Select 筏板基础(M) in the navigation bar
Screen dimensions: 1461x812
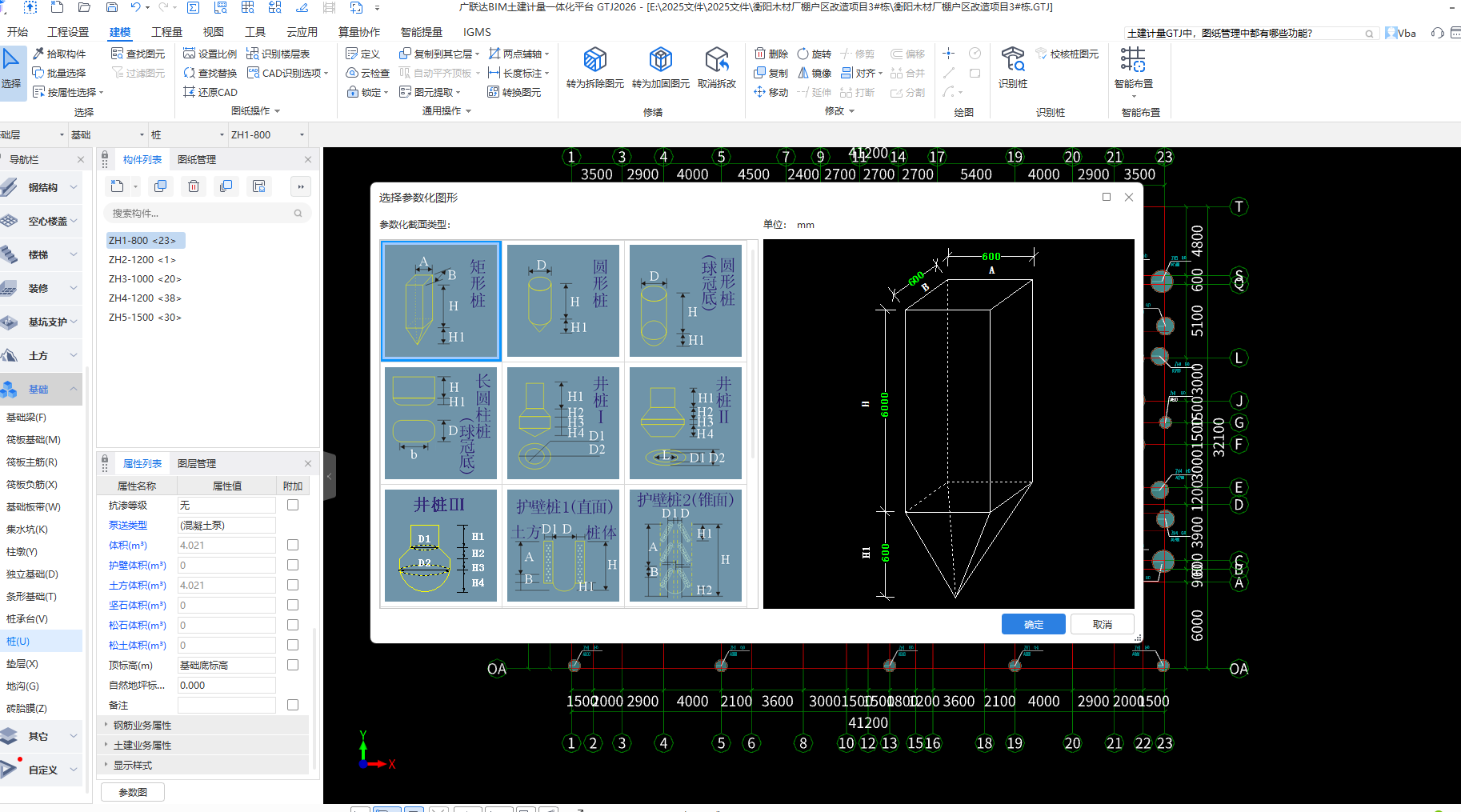point(34,439)
